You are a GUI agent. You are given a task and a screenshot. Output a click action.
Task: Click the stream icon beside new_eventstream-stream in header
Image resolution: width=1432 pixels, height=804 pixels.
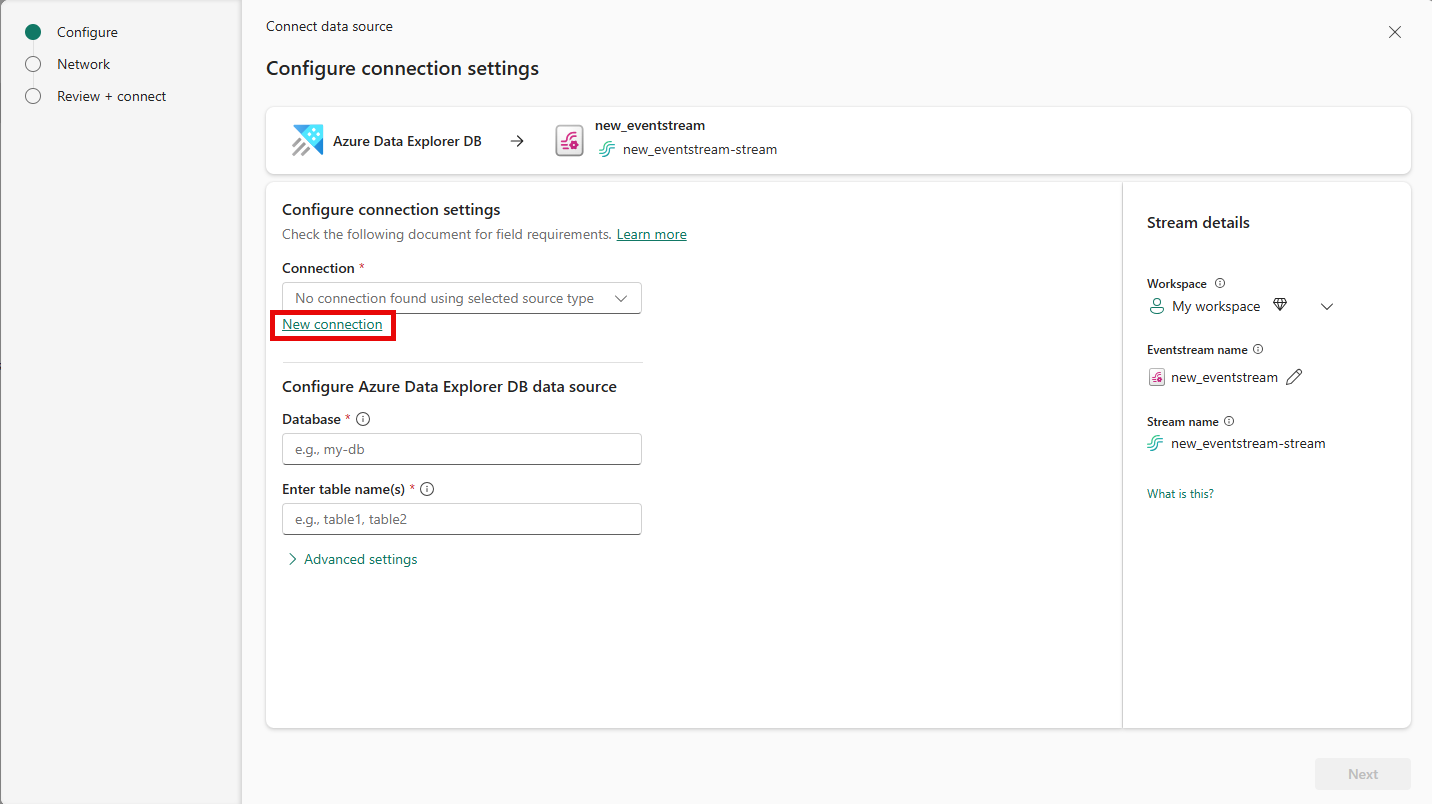pyautogui.click(x=606, y=150)
